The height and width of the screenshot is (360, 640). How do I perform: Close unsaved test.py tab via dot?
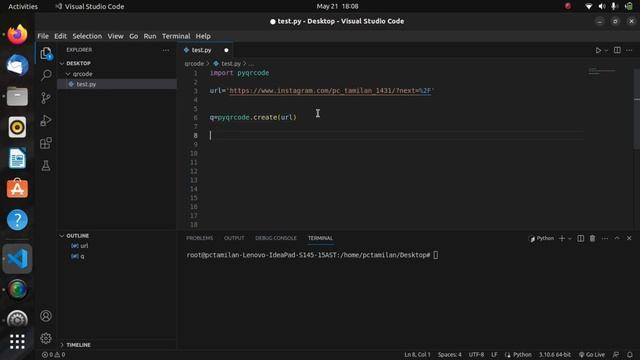pyautogui.click(x=226, y=50)
